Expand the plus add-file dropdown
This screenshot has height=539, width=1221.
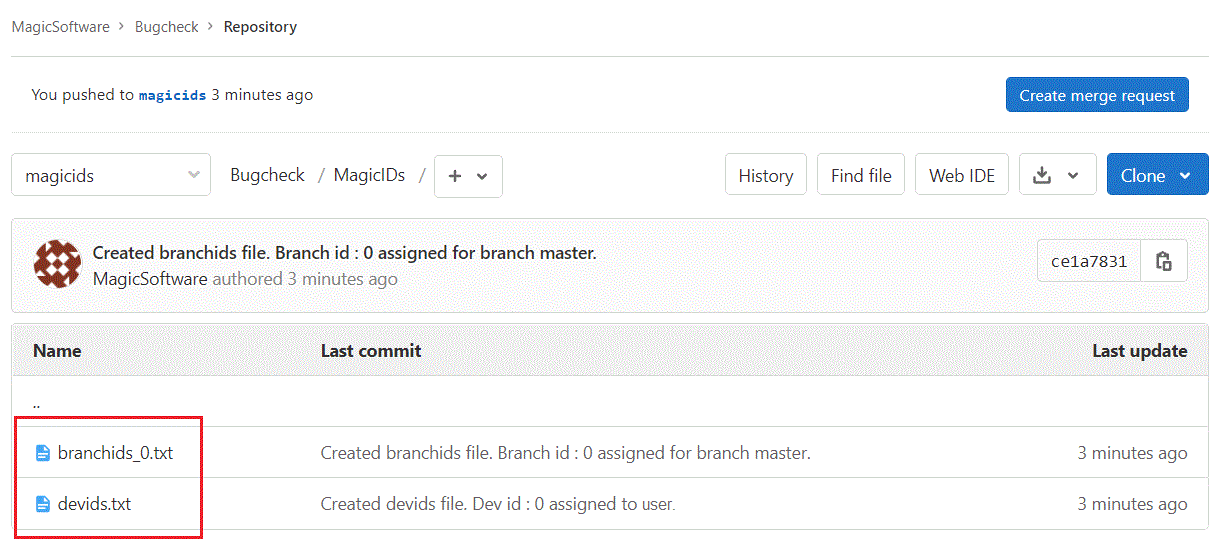click(468, 176)
